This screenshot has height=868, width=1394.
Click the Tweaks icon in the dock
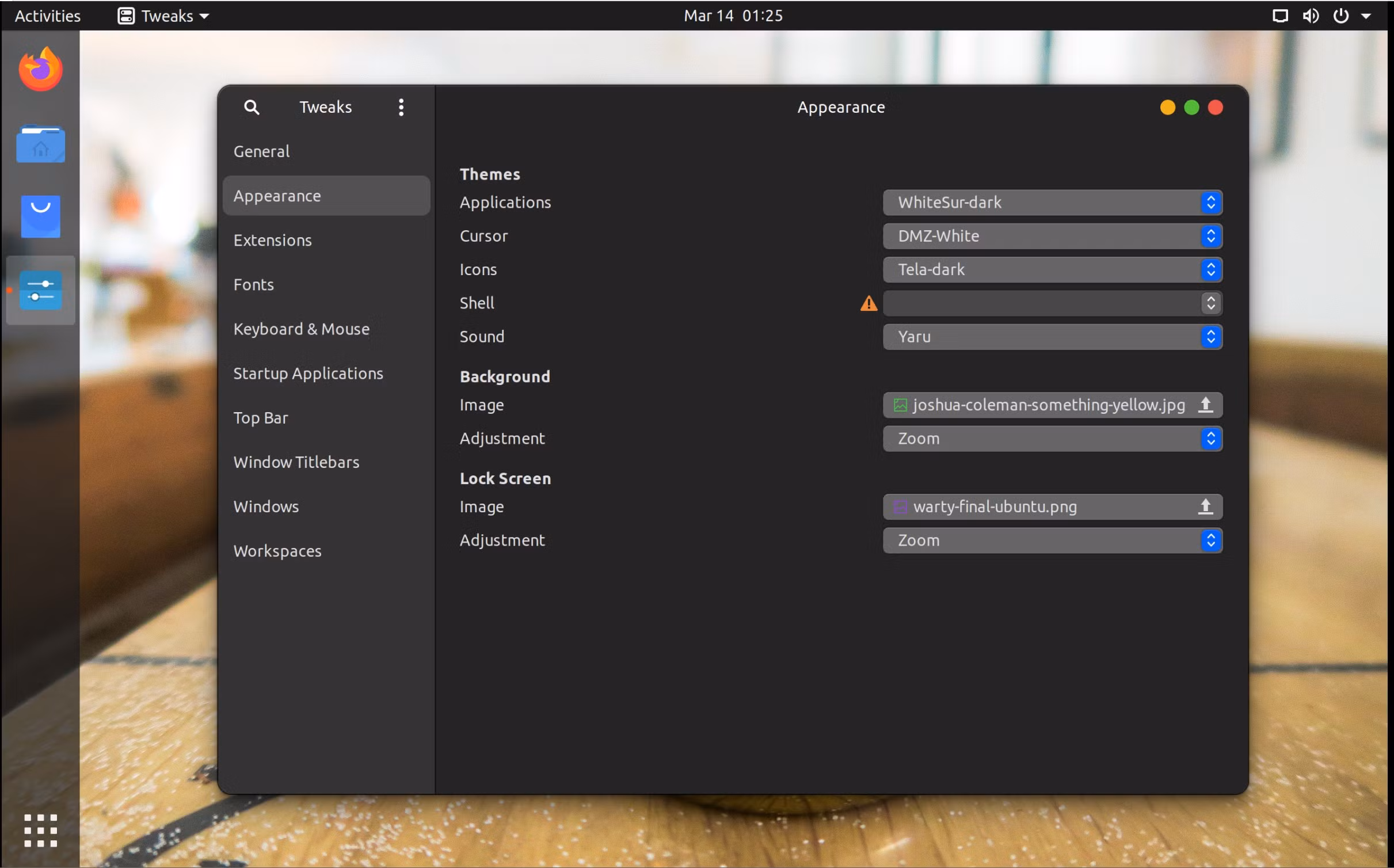40,290
